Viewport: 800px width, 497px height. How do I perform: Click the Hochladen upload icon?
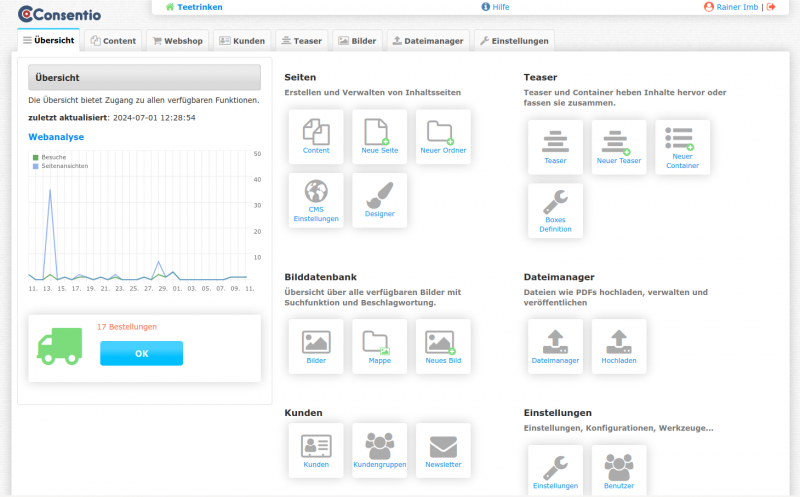(x=618, y=346)
